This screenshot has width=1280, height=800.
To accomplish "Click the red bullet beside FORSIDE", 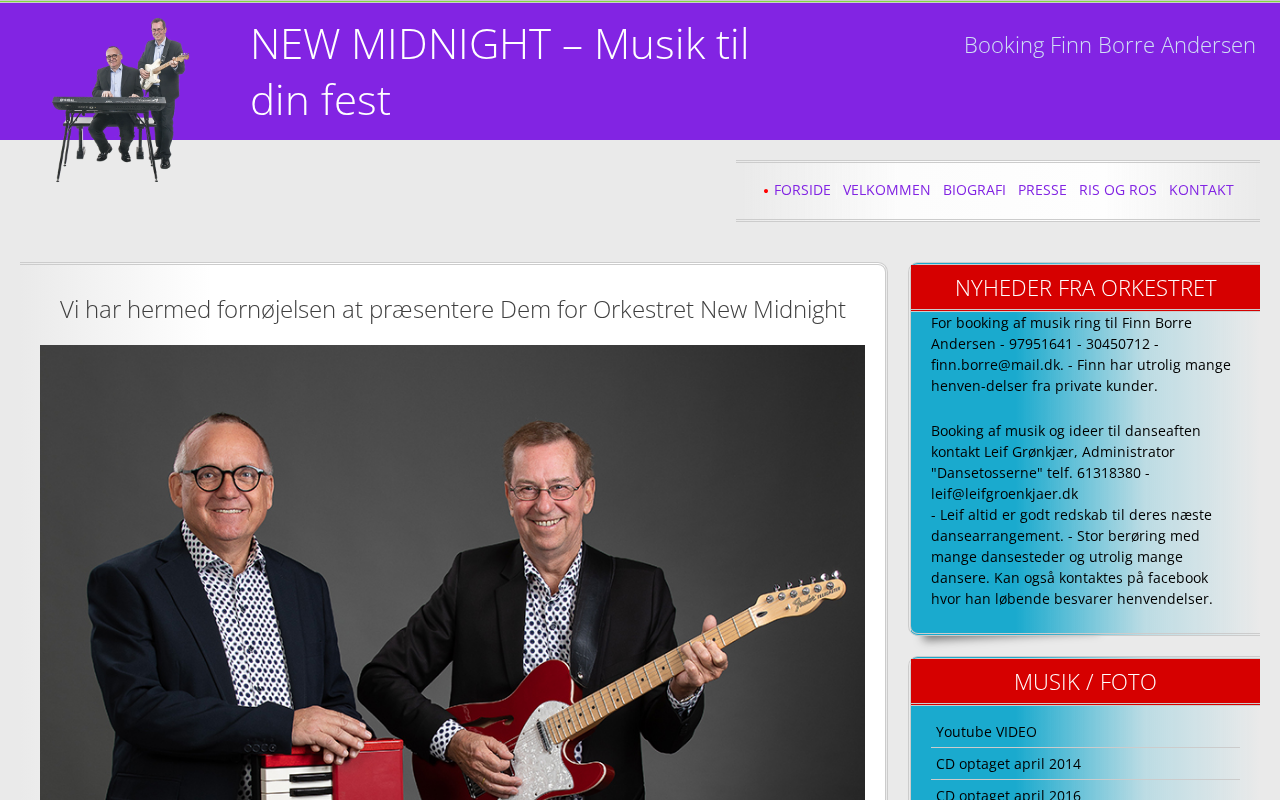I will pyautogui.click(x=766, y=191).
